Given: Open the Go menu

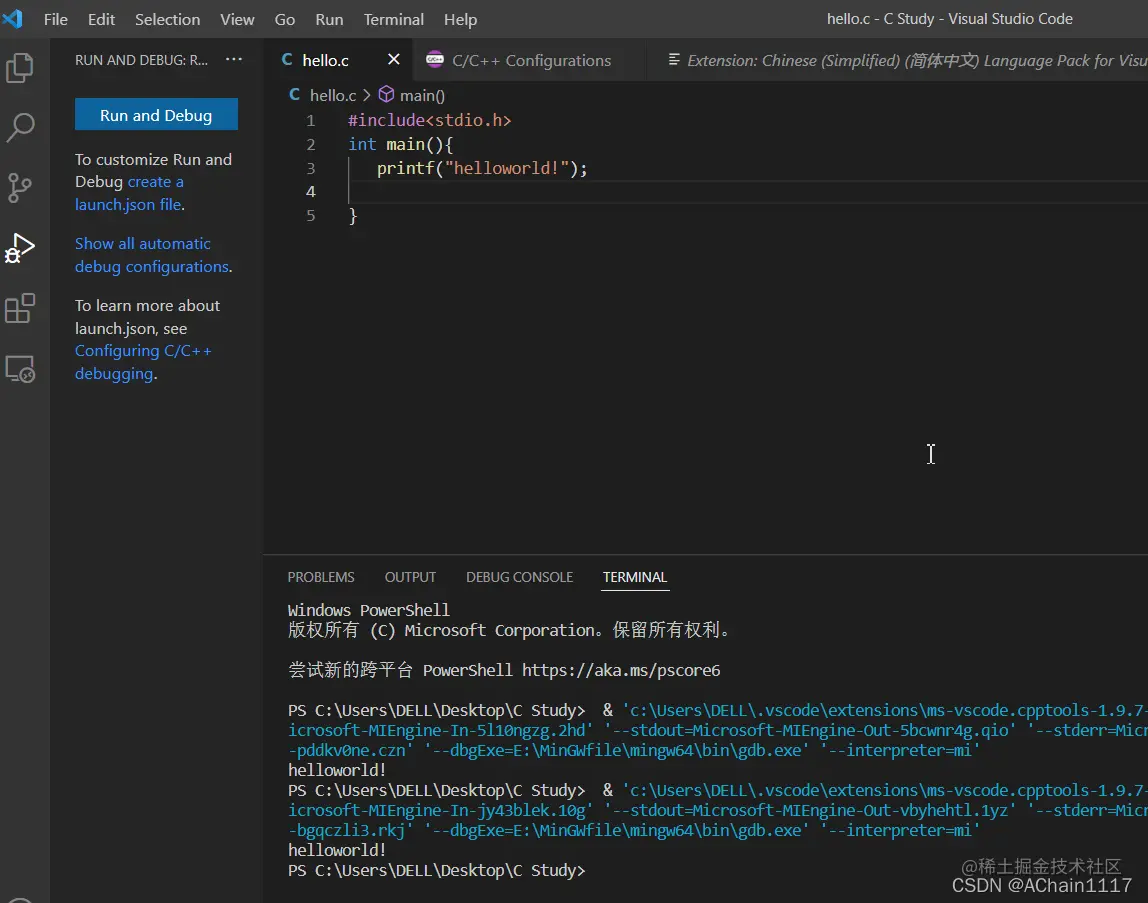Looking at the screenshot, I should point(285,19).
